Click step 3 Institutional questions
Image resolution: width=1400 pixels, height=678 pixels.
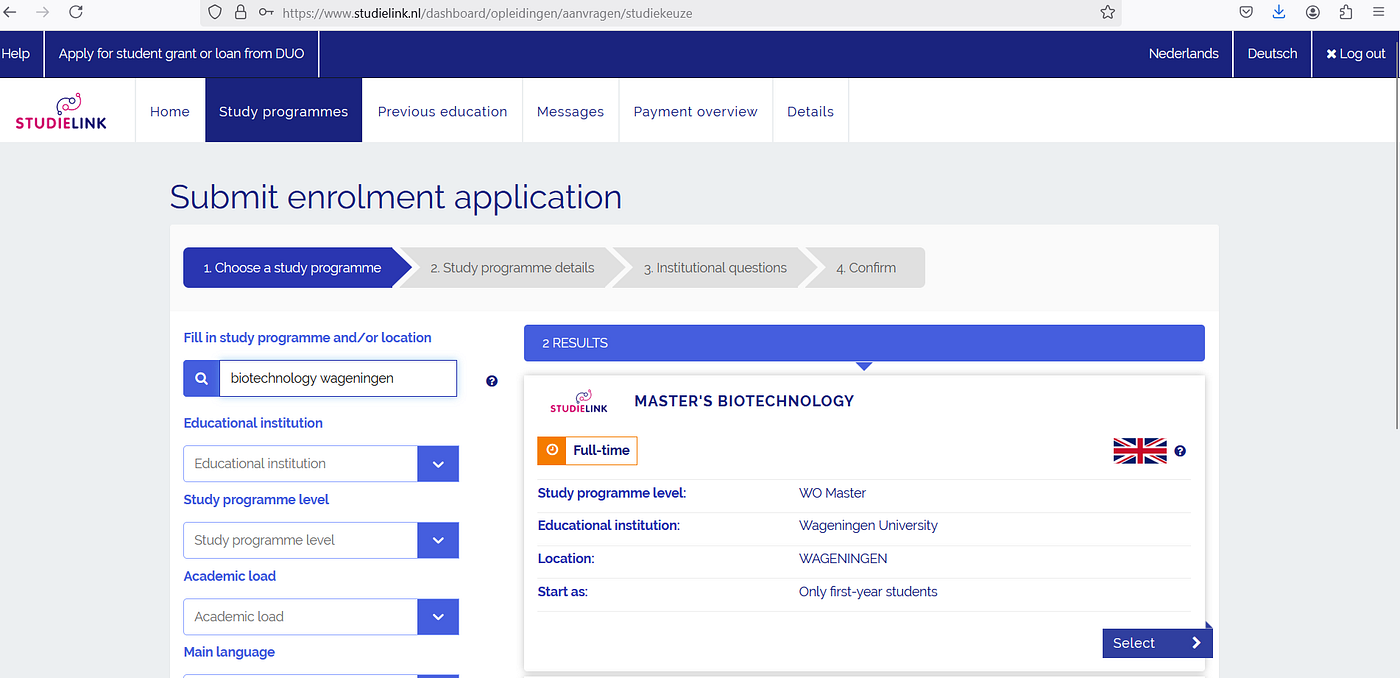point(715,268)
